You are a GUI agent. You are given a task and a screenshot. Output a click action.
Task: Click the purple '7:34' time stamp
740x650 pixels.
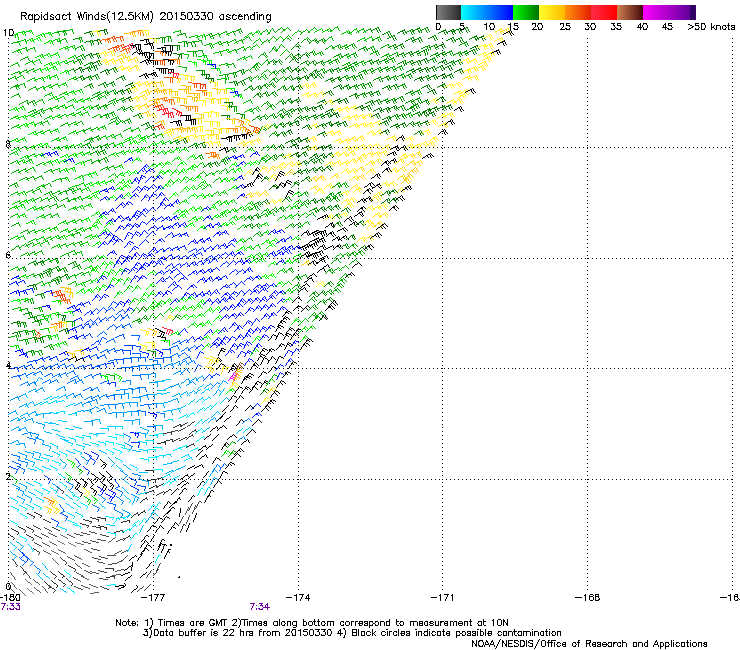point(260,607)
